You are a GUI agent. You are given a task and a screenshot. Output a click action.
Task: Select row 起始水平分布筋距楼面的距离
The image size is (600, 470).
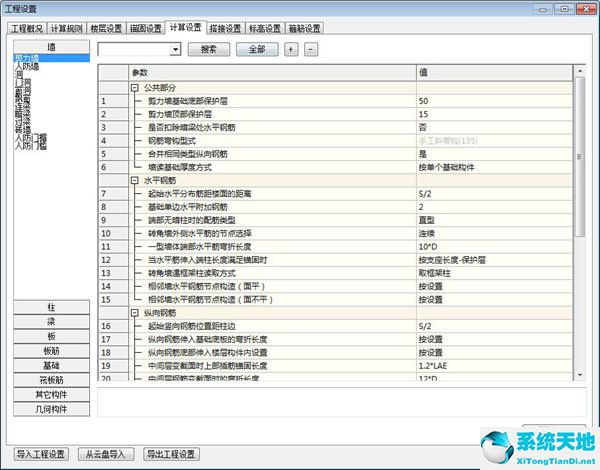click(x=335, y=194)
